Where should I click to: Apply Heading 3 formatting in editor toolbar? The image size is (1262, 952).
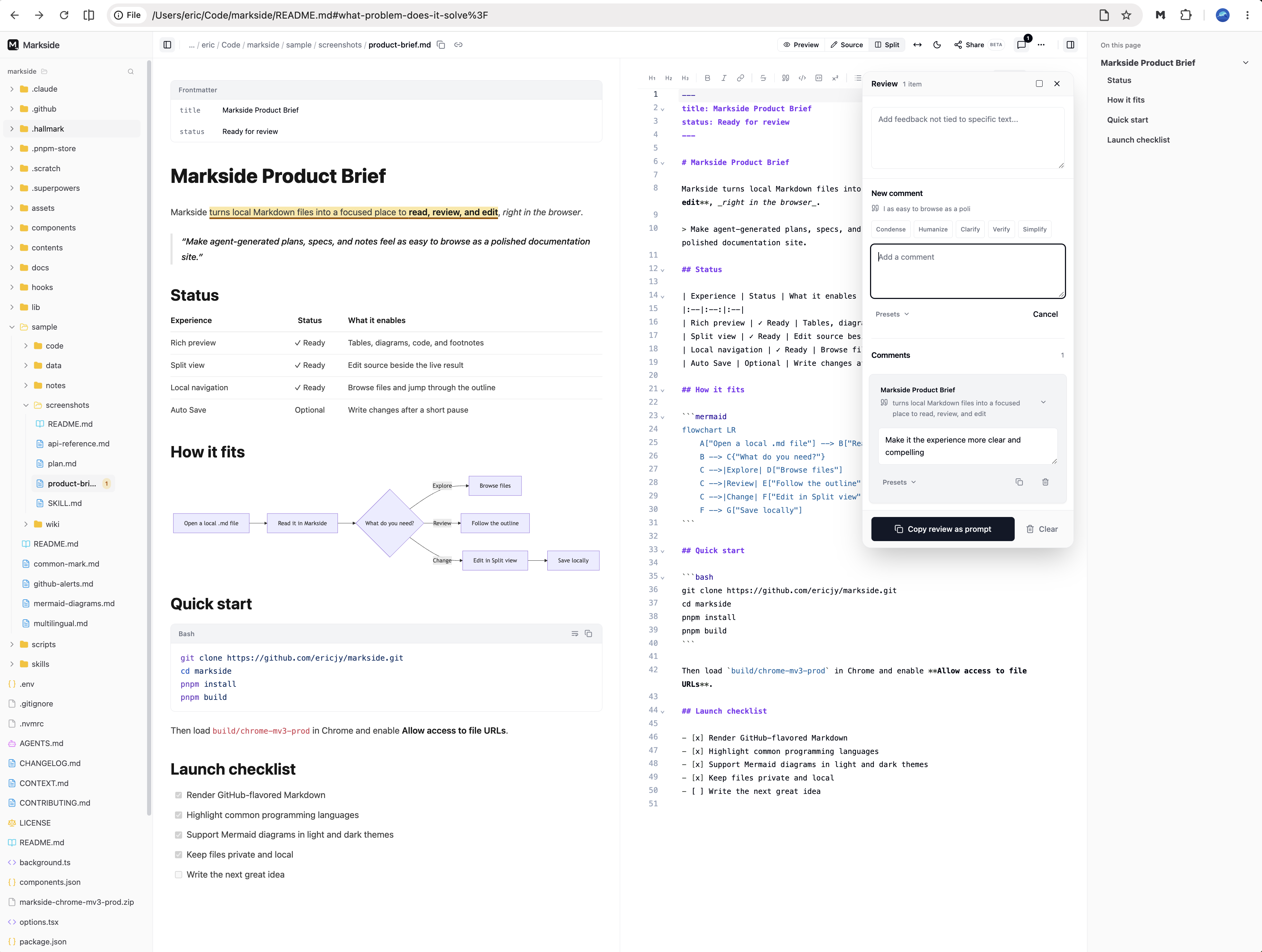pos(685,78)
